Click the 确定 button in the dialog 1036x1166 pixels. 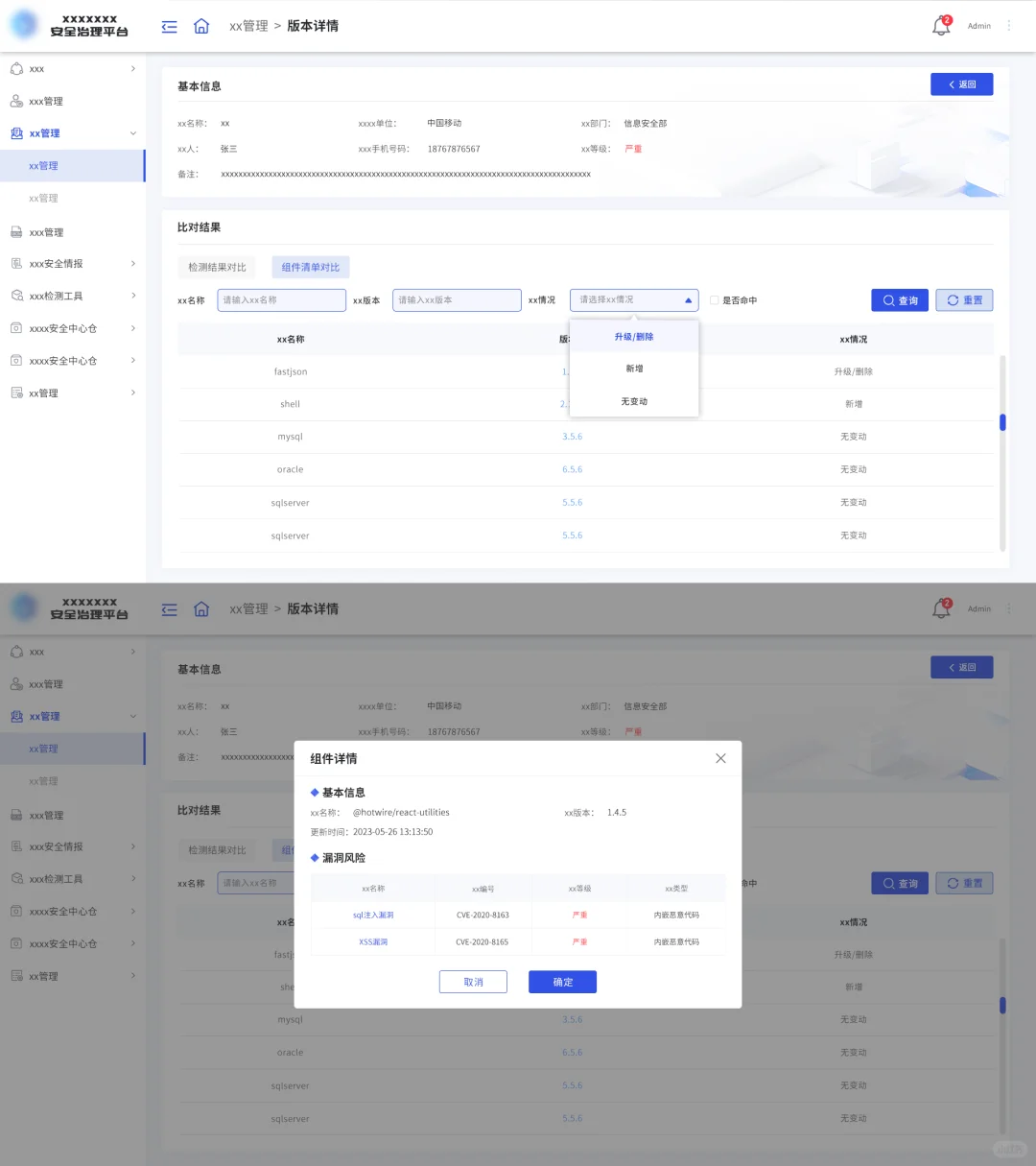[x=562, y=982]
